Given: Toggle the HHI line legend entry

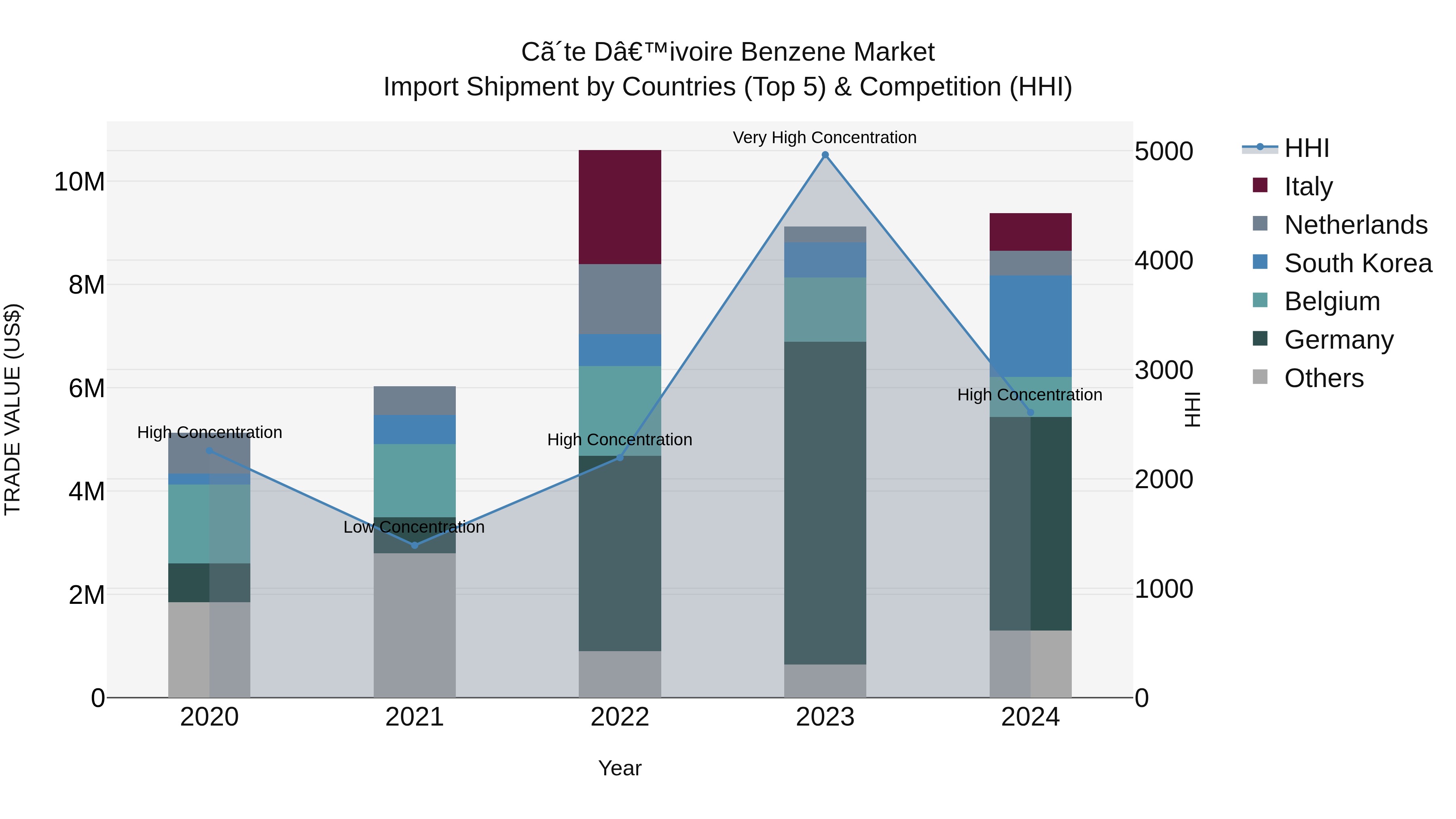Looking at the screenshot, I should click(1285, 149).
